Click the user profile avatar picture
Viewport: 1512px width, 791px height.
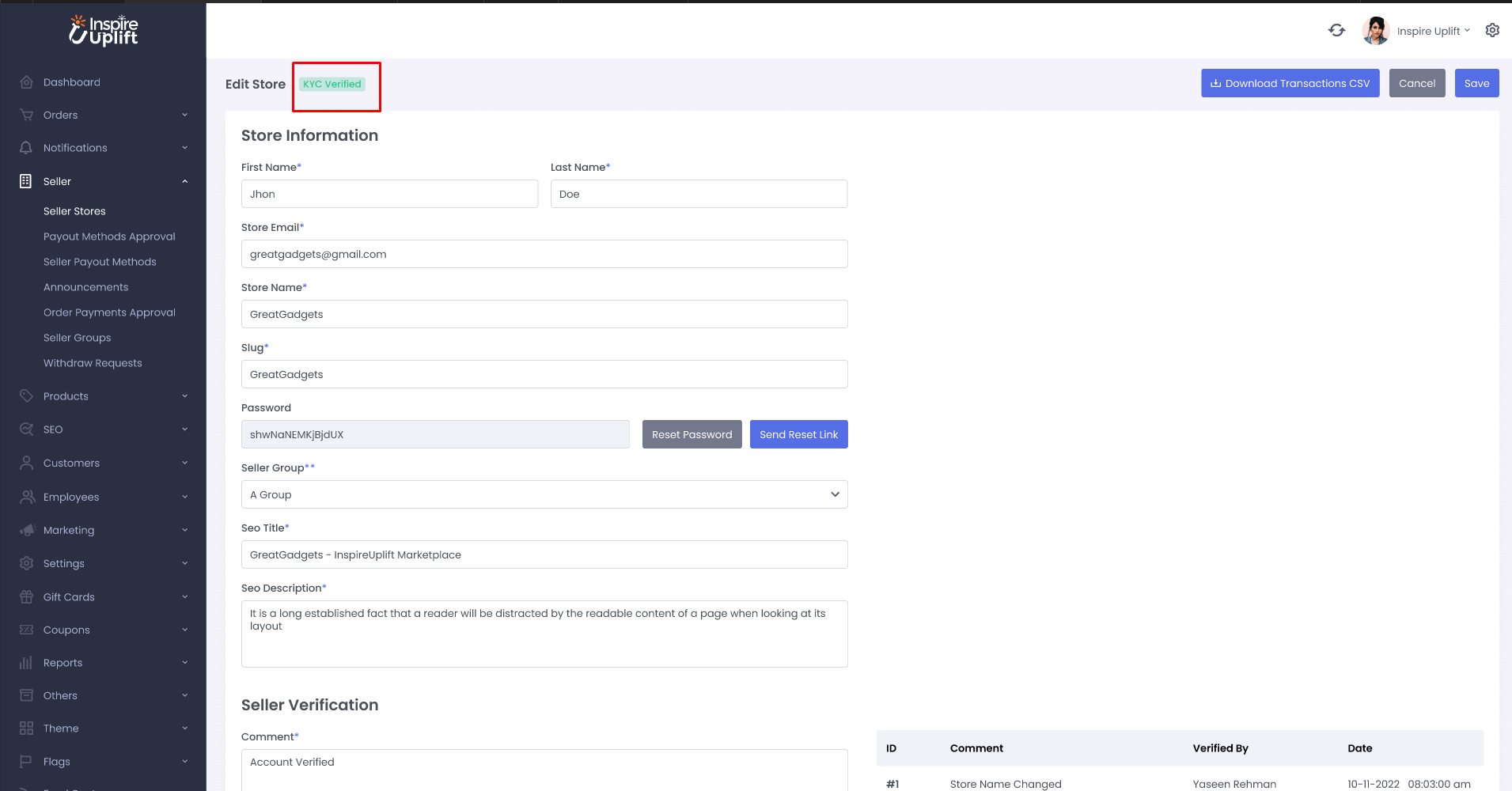pos(1375,31)
